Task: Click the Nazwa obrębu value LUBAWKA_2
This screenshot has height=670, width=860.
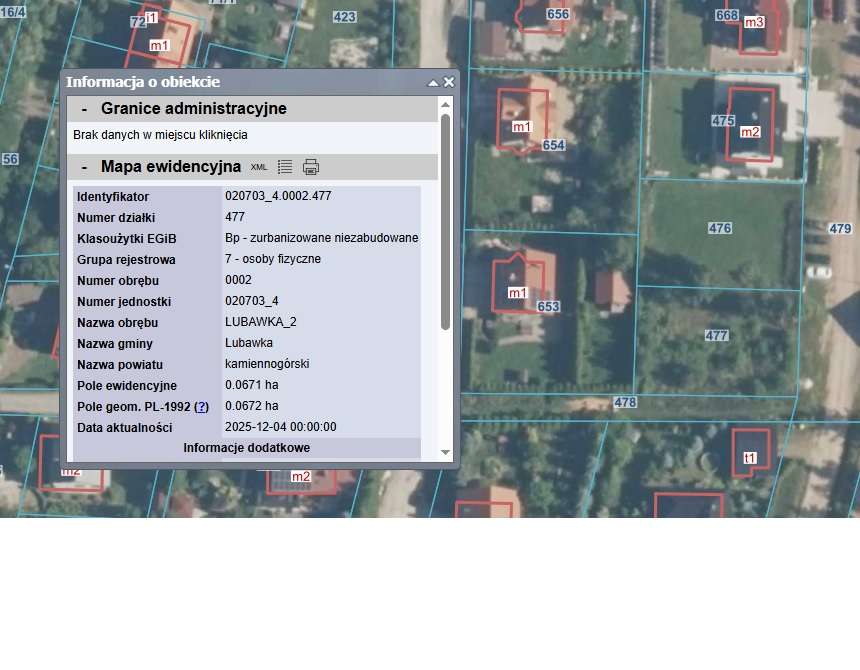Action: 261,322
